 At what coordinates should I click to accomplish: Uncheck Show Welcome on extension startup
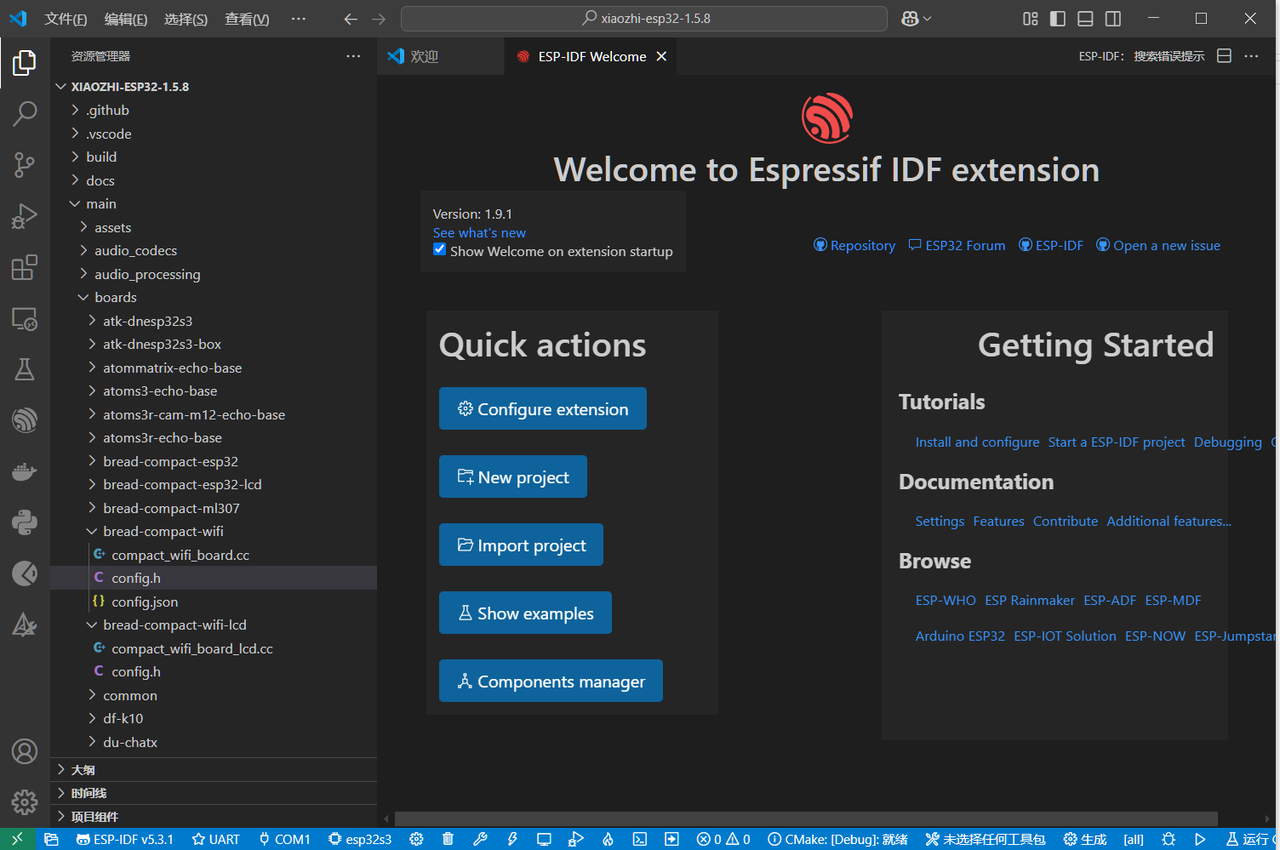tap(439, 250)
